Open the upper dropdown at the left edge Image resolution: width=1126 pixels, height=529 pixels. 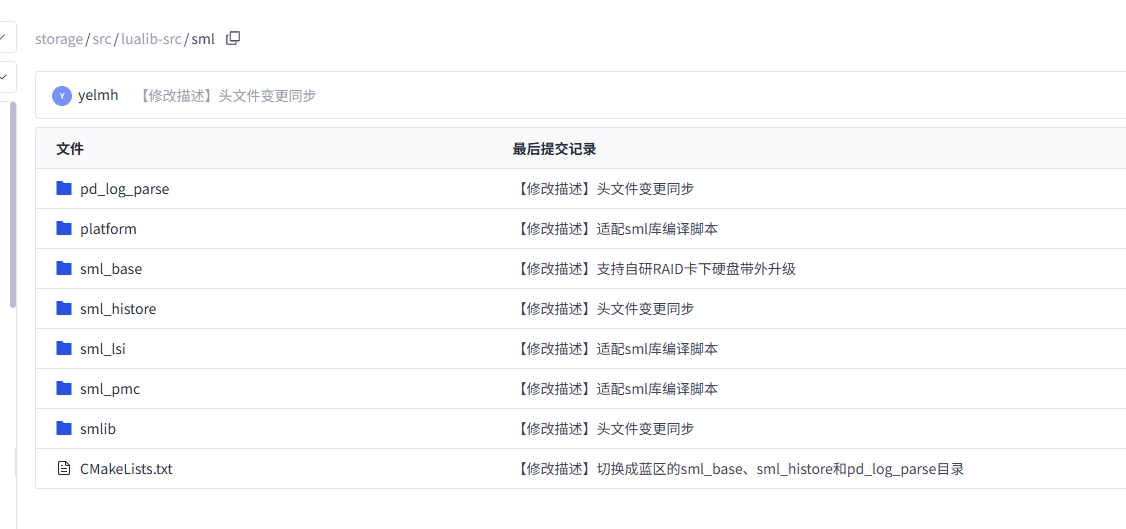5,38
